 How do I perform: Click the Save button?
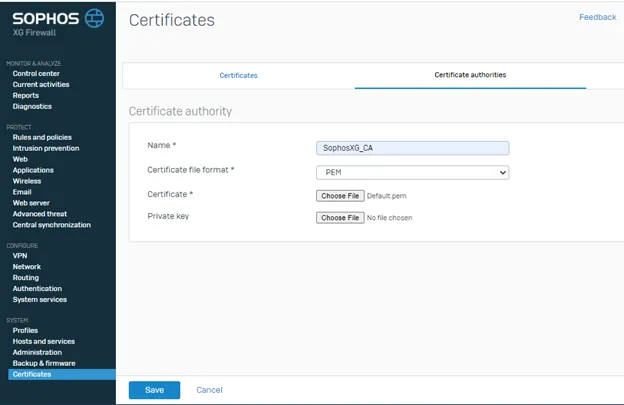(154, 390)
